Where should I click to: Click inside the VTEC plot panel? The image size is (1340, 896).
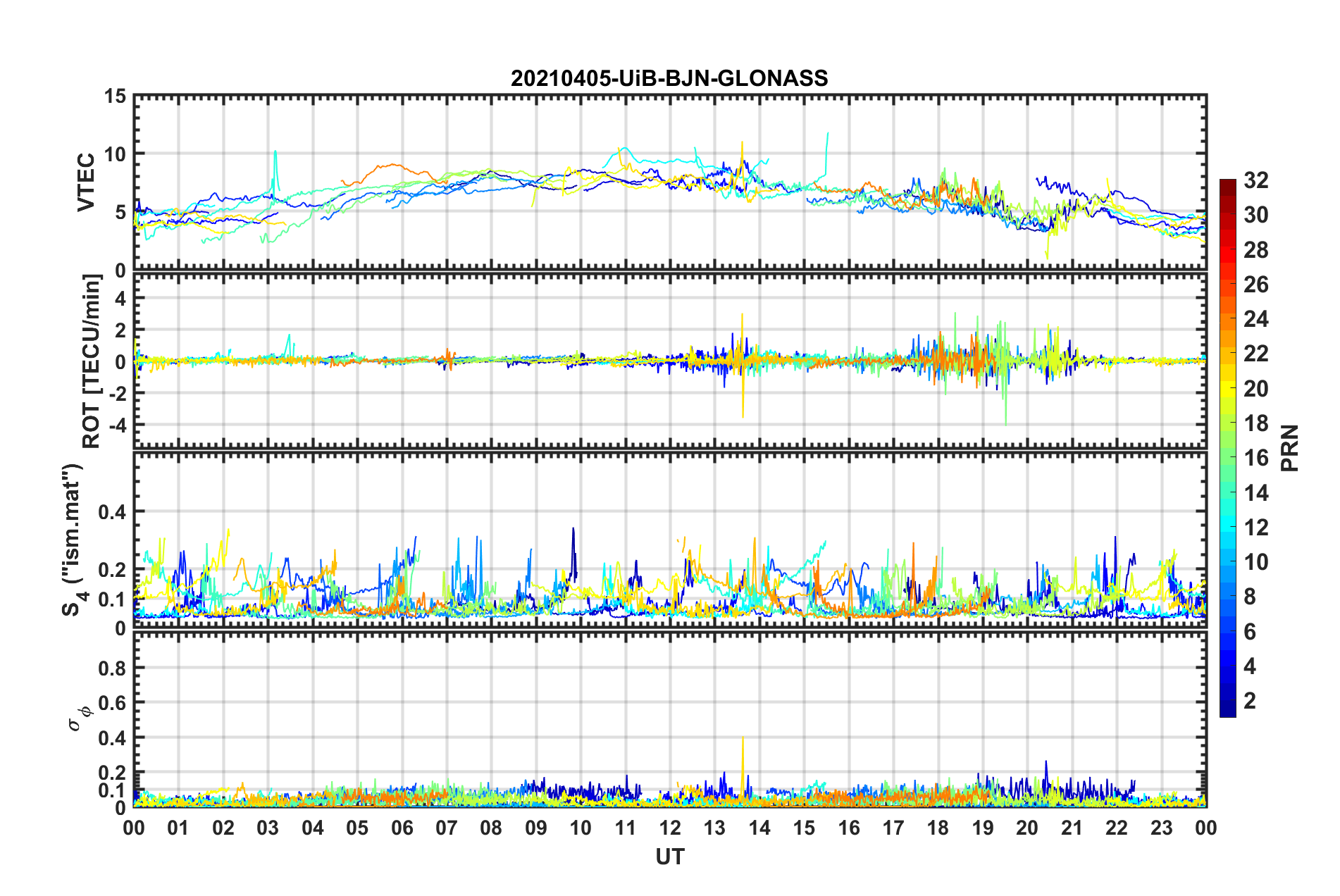670,182
